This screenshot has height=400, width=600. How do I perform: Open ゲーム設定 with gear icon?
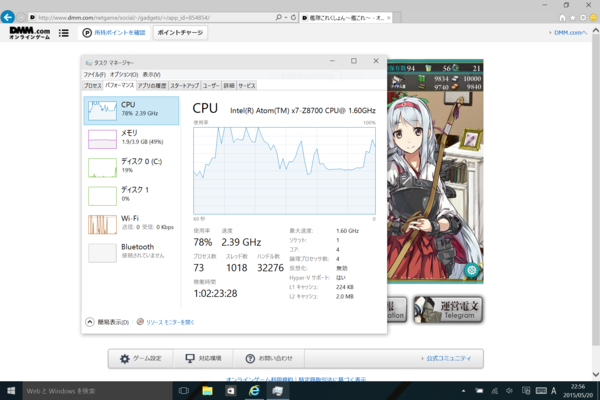(140, 359)
